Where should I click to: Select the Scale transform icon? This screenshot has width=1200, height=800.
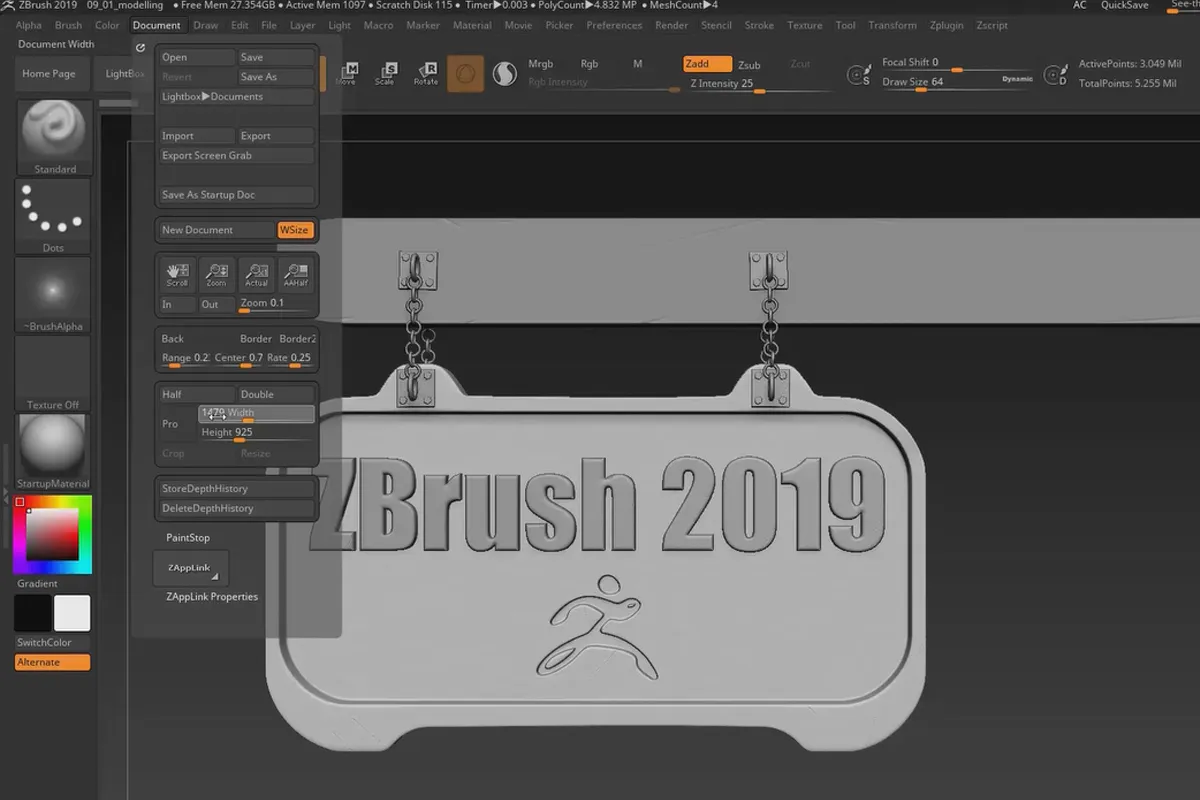click(x=385, y=73)
